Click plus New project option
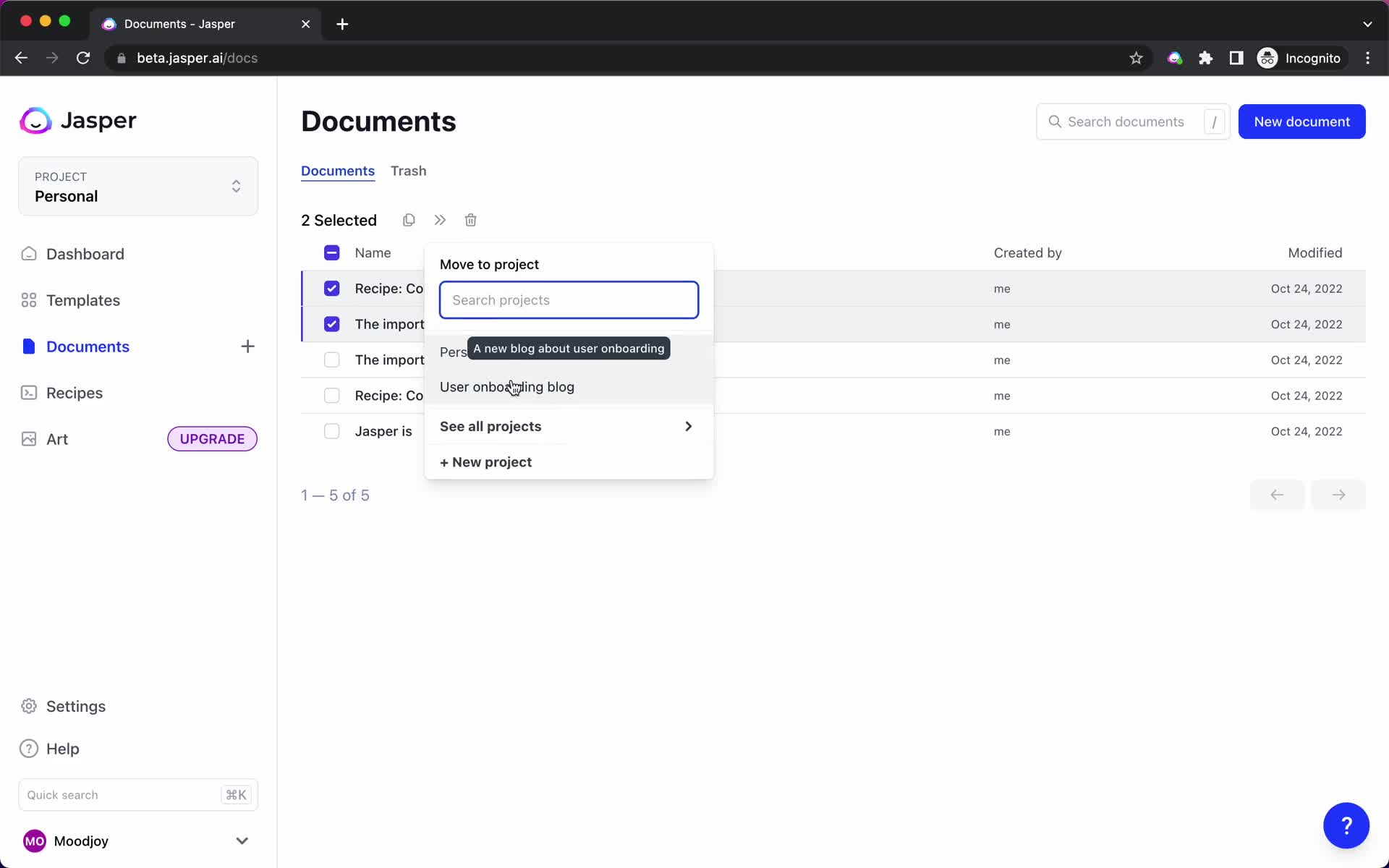The width and height of the screenshot is (1389, 868). [x=485, y=461]
